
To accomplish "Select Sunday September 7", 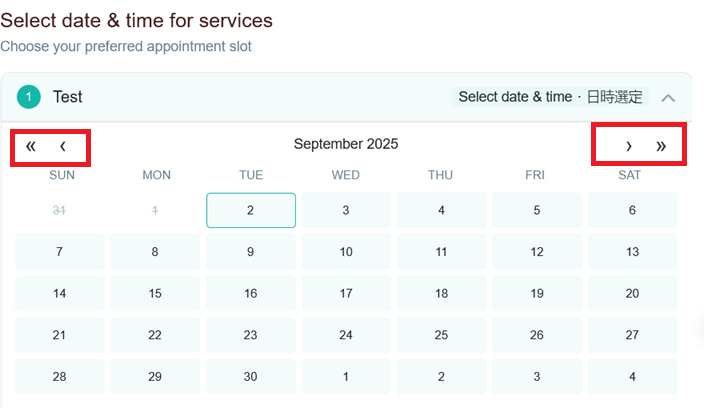I will click(60, 252).
